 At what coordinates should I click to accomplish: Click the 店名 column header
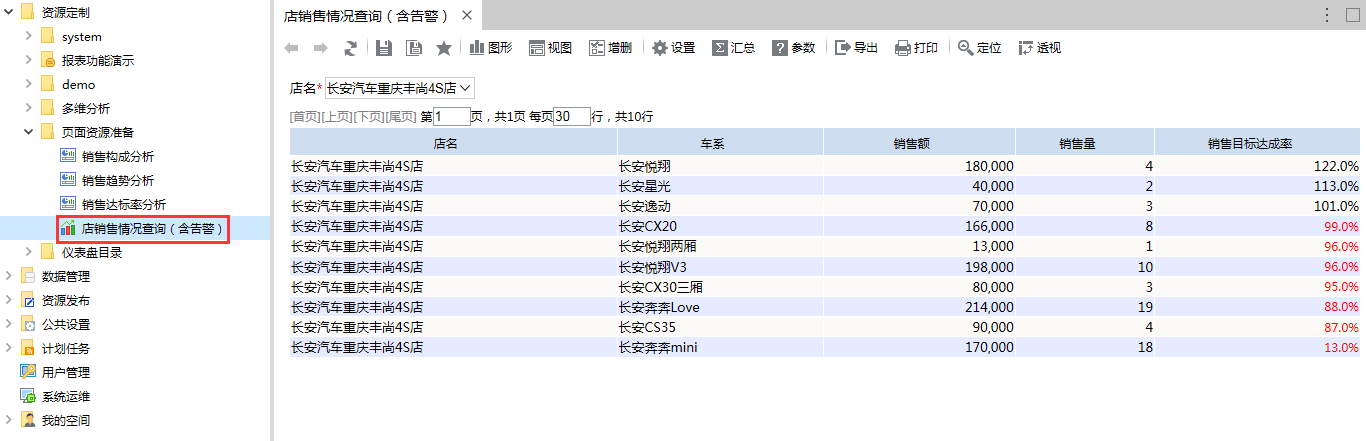coord(453,143)
